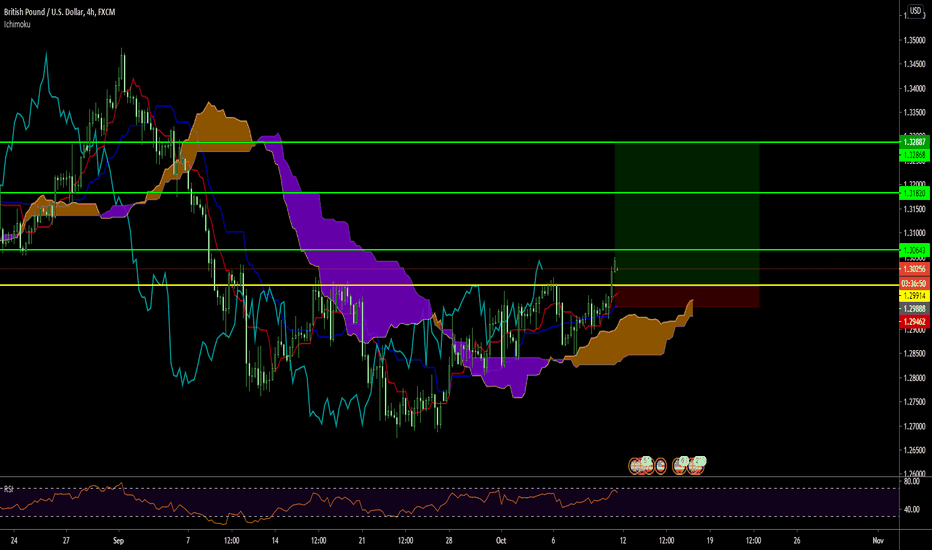932x550 pixels.
Task: Click the Sep label on time axis
Action: pyautogui.click(x=118, y=540)
